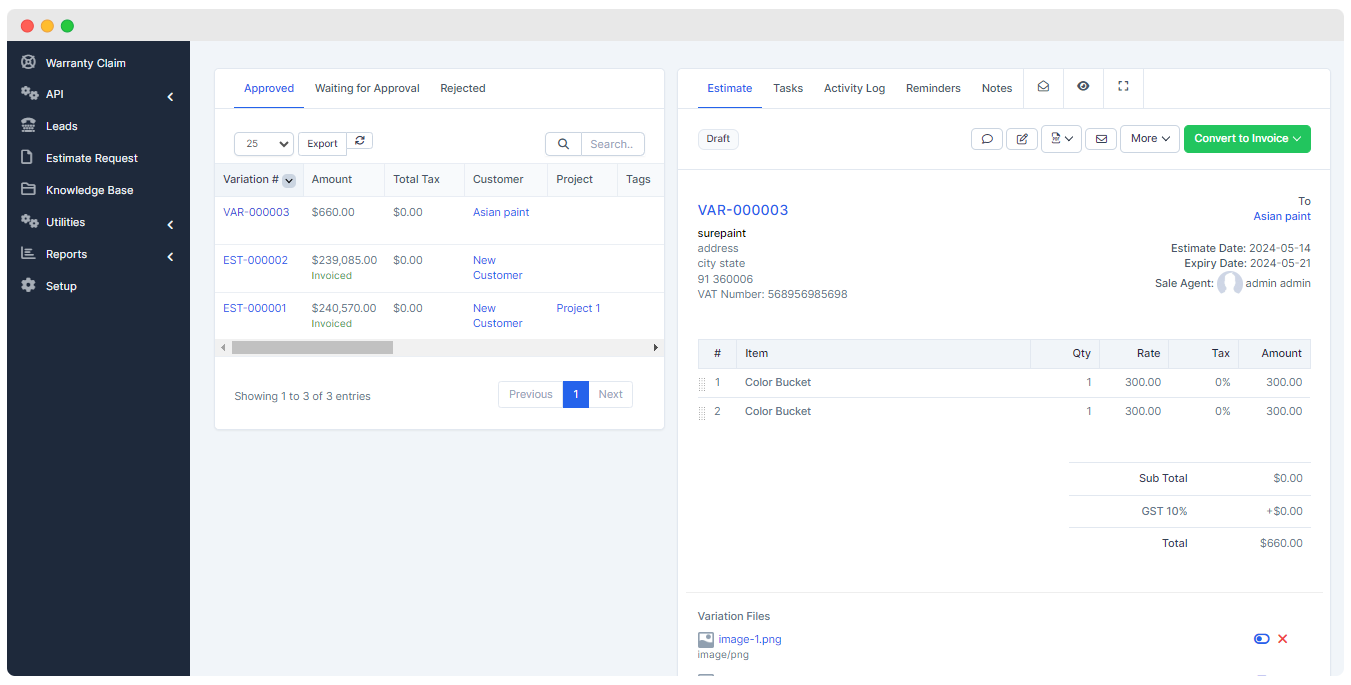
Task: Open VAR-000003 in the table
Action: (x=256, y=212)
